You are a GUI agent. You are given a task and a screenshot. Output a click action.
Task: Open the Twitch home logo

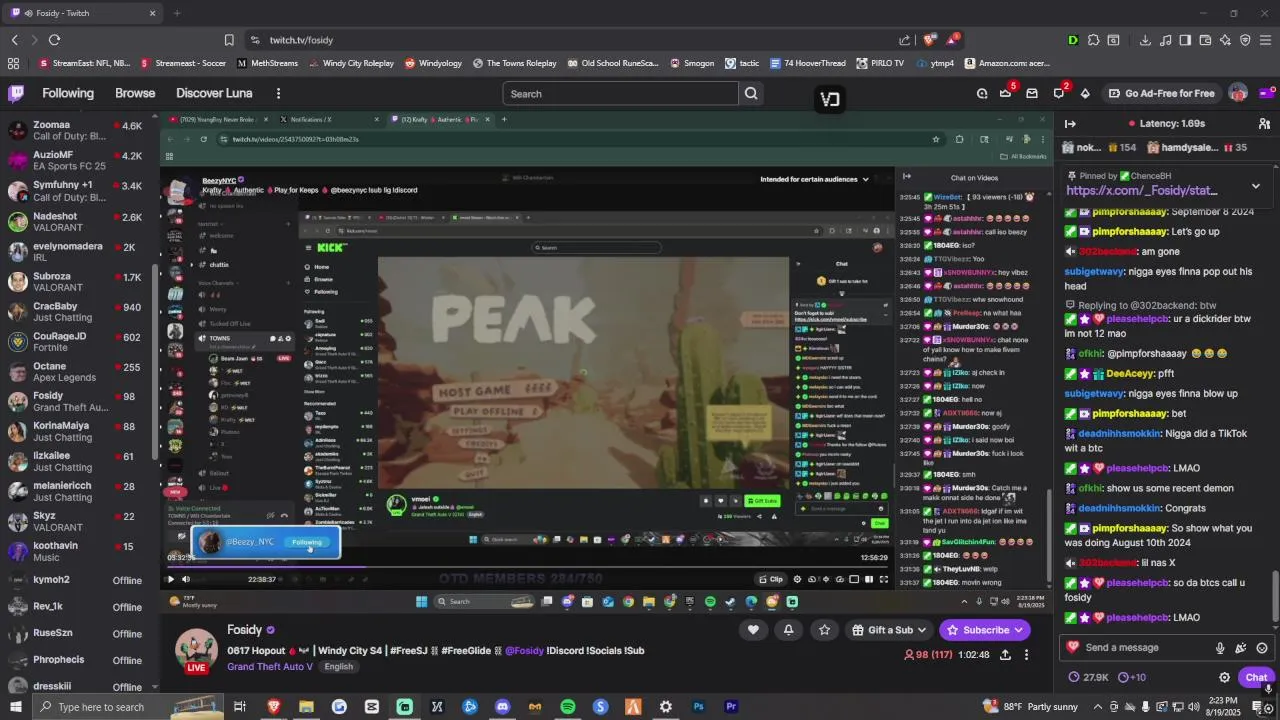point(16,93)
